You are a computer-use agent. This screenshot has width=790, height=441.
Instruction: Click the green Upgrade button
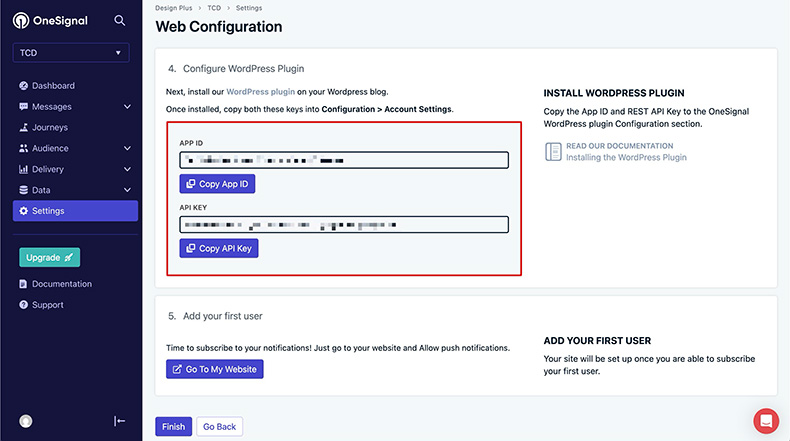49,258
